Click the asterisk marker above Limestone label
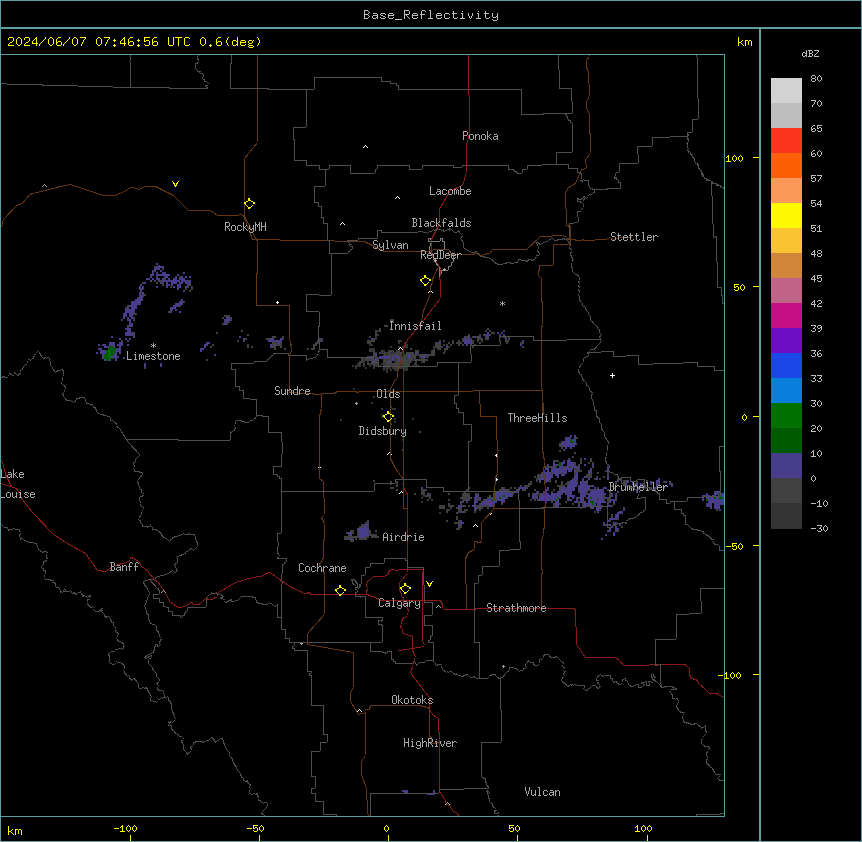862x842 pixels. (153, 346)
